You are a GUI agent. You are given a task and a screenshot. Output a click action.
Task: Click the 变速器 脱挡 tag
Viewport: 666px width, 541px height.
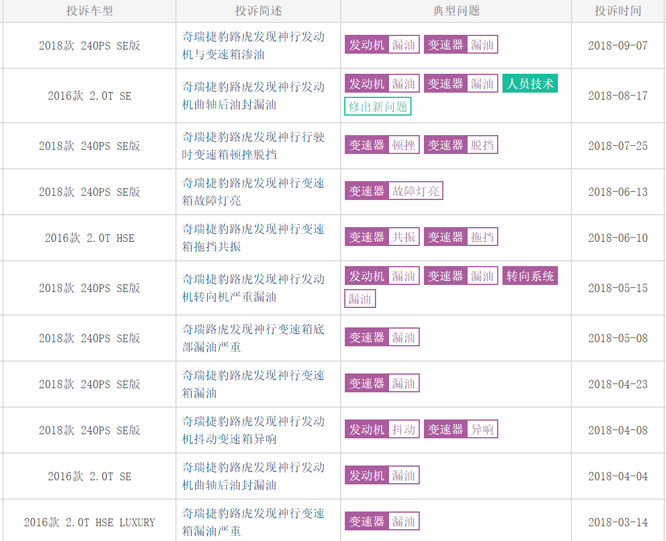point(461,145)
